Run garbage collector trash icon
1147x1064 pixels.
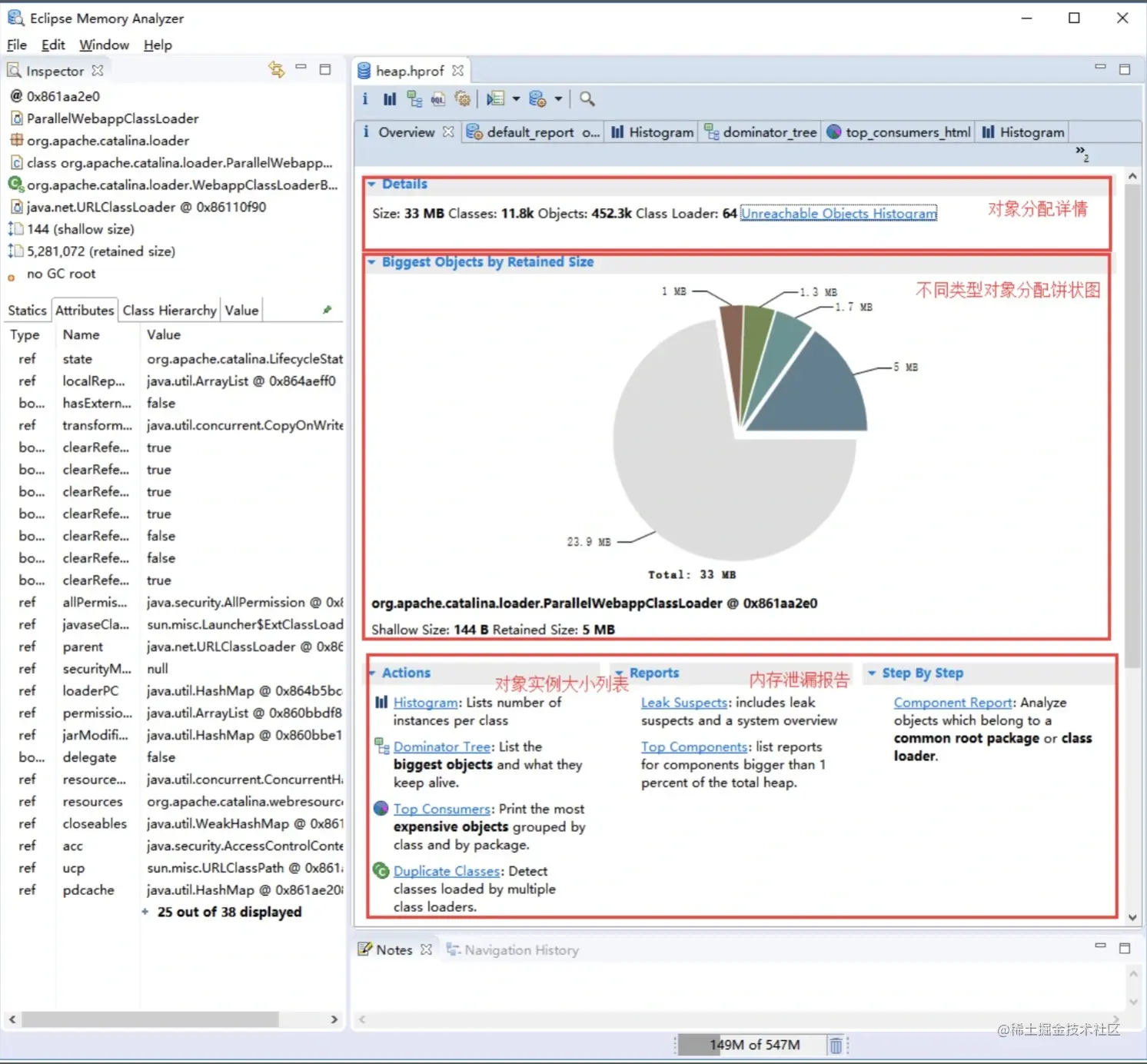click(836, 1045)
